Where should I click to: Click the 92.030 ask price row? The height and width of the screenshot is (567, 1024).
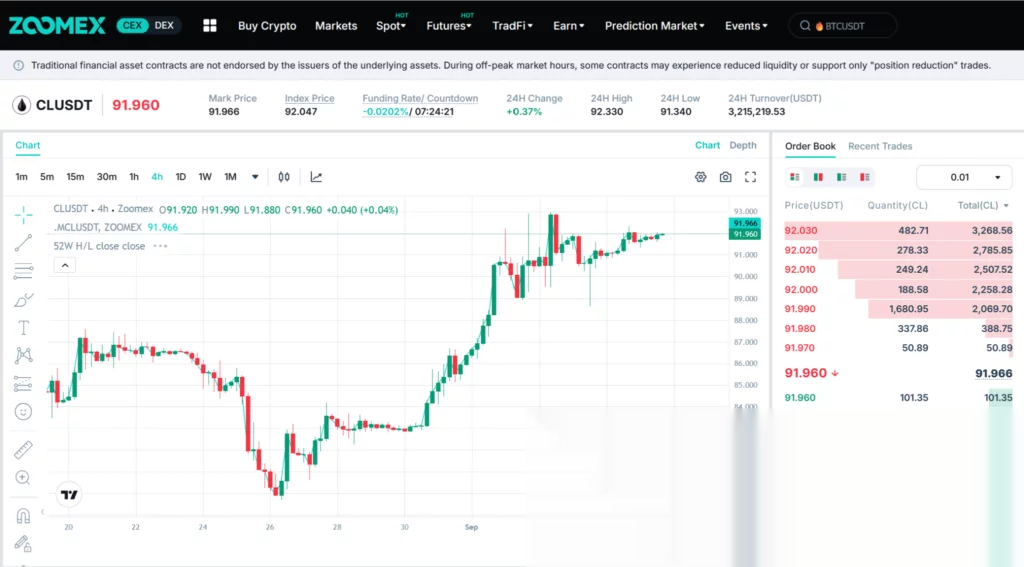click(898, 230)
